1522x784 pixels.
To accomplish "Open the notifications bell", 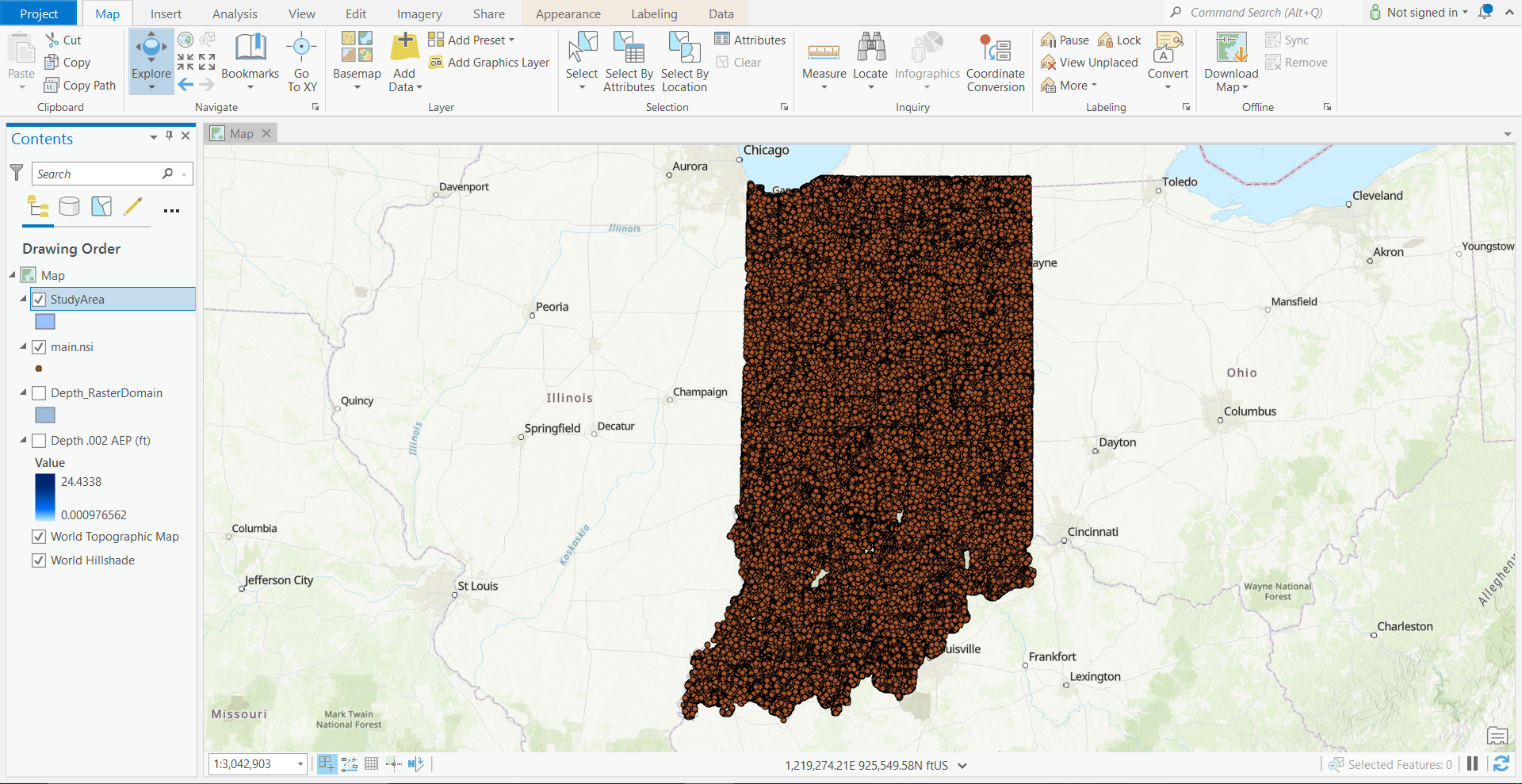I will click(x=1486, y=12).
